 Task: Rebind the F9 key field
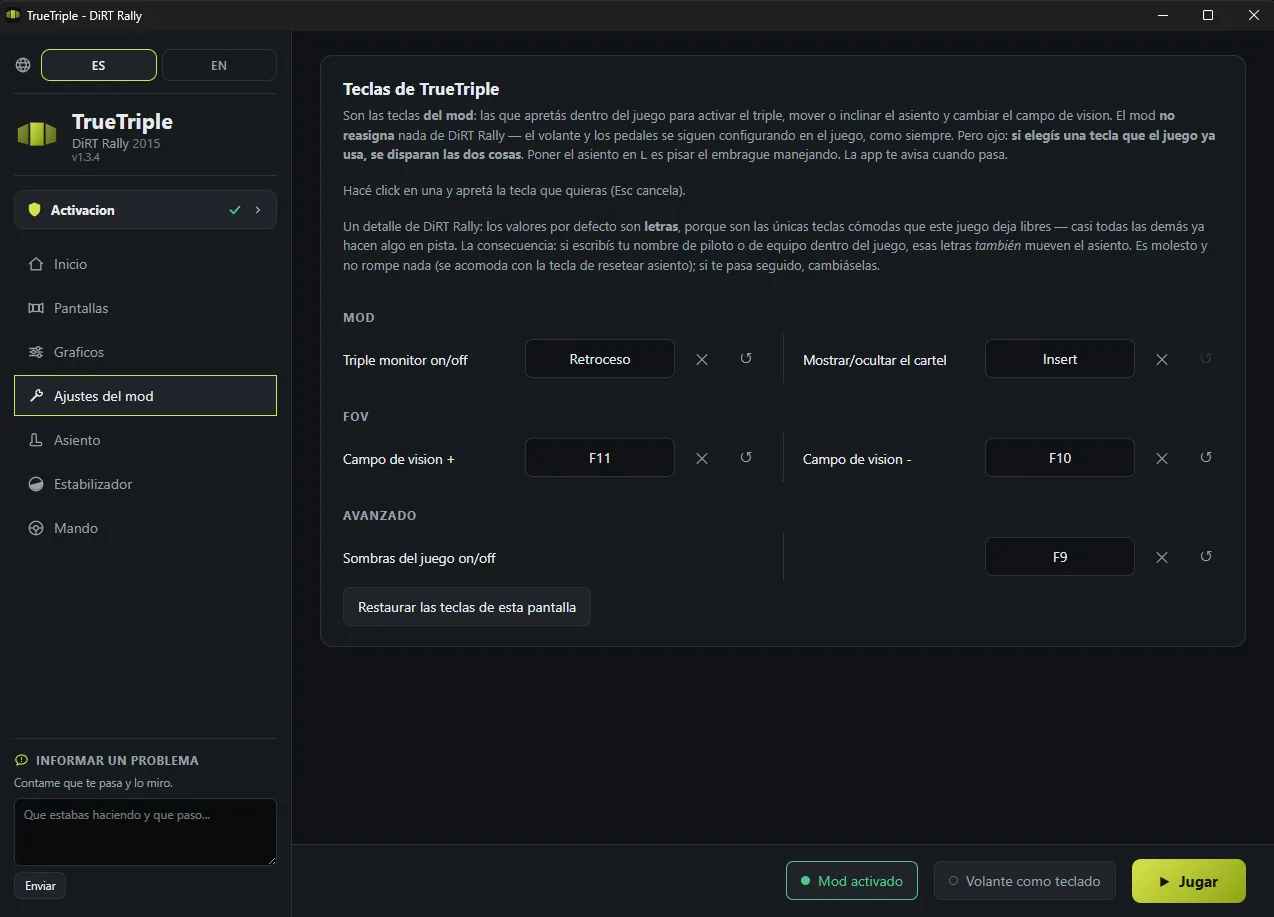click(x=1060, y=557)
